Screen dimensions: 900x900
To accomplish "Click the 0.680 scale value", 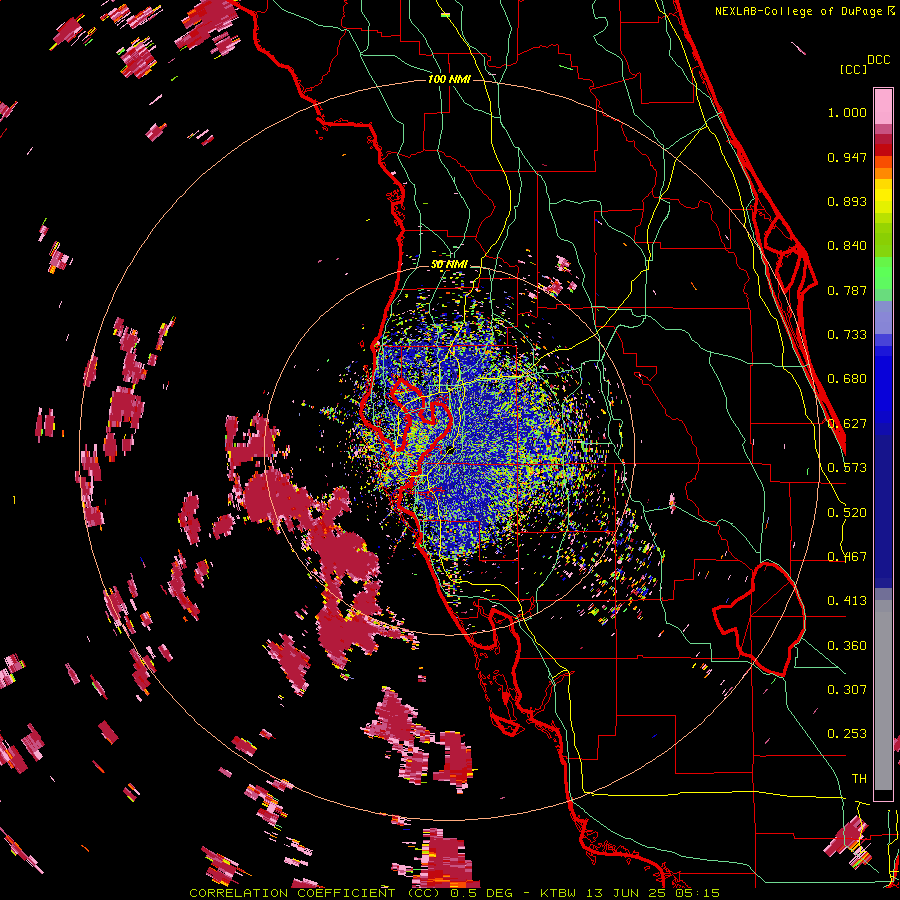I will (x=847, y=379).
